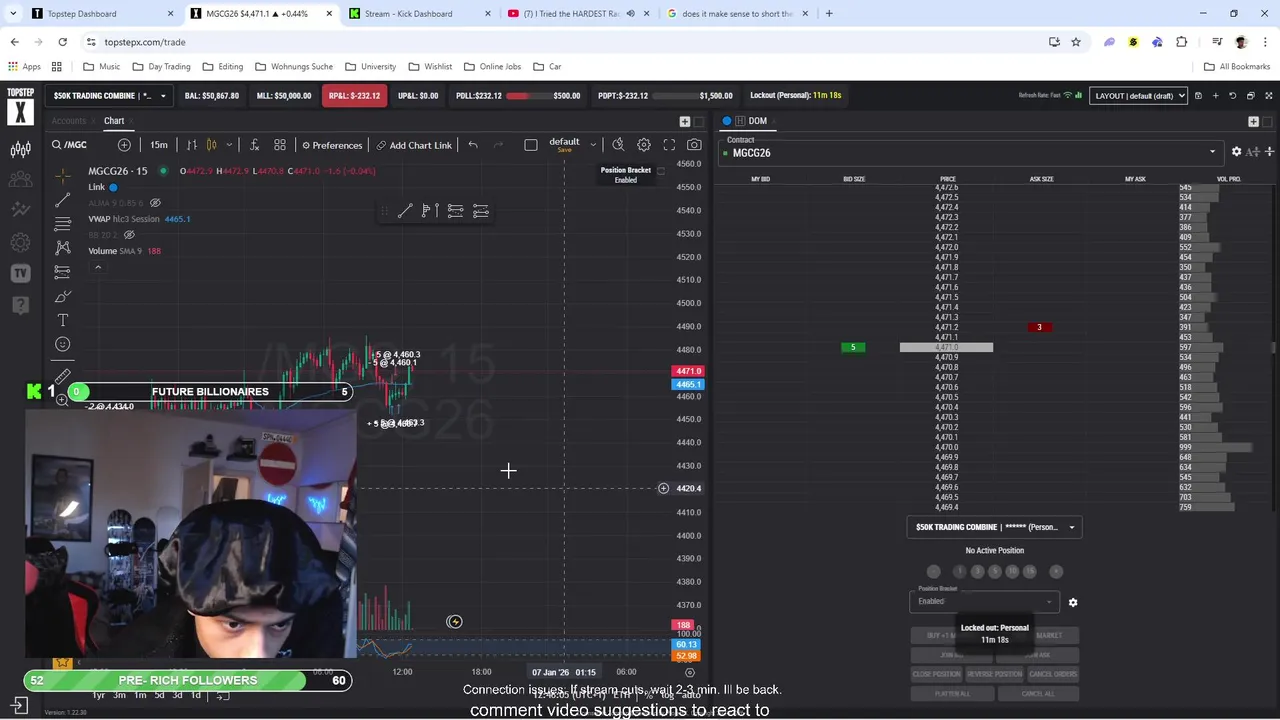This screenshot has height=720, width=1280.
Task: Open the $50K Trading Combine account dropdown at top
Action: (110, 96)
